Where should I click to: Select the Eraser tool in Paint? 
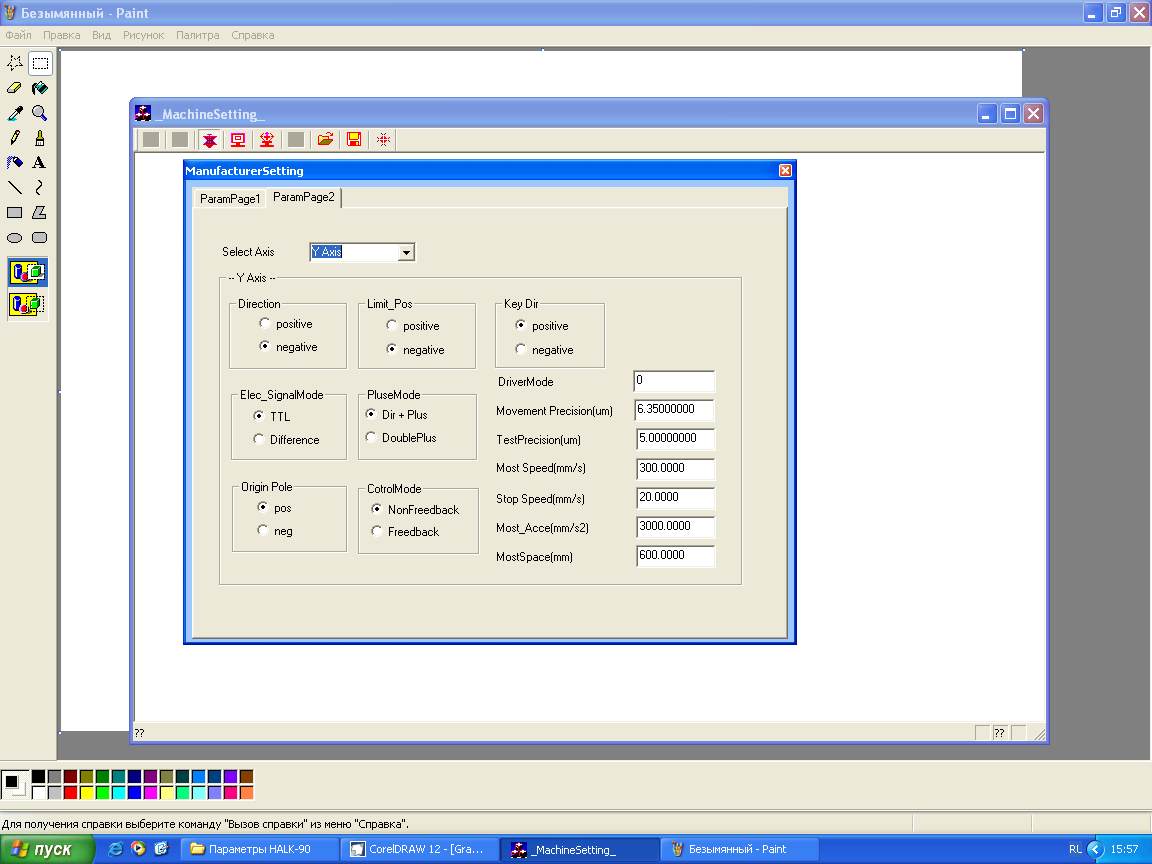click(x=15, y=88)
